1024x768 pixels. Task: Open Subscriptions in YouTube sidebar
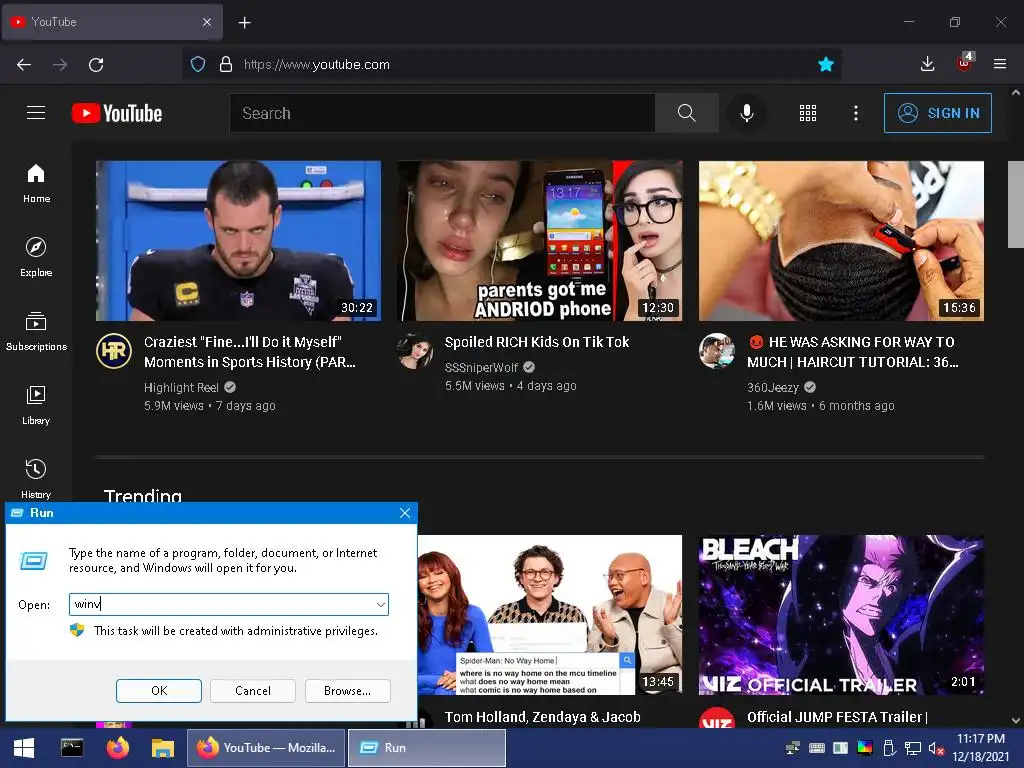[36, 331]
